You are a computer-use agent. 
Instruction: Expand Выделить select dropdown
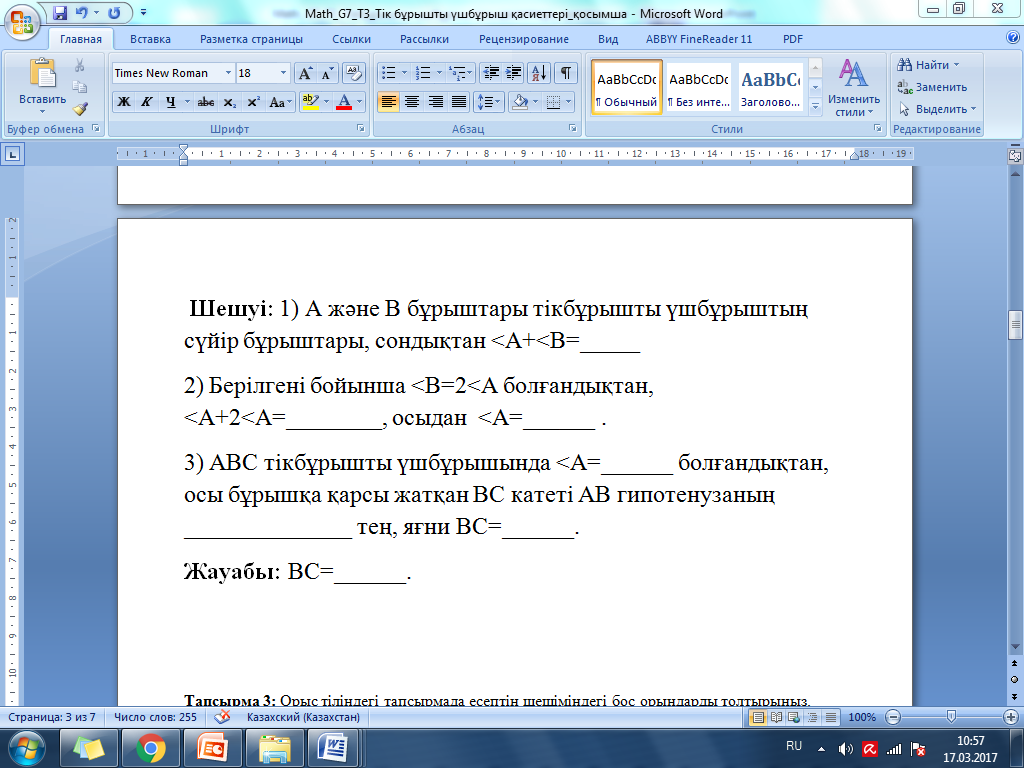[973, 109]
